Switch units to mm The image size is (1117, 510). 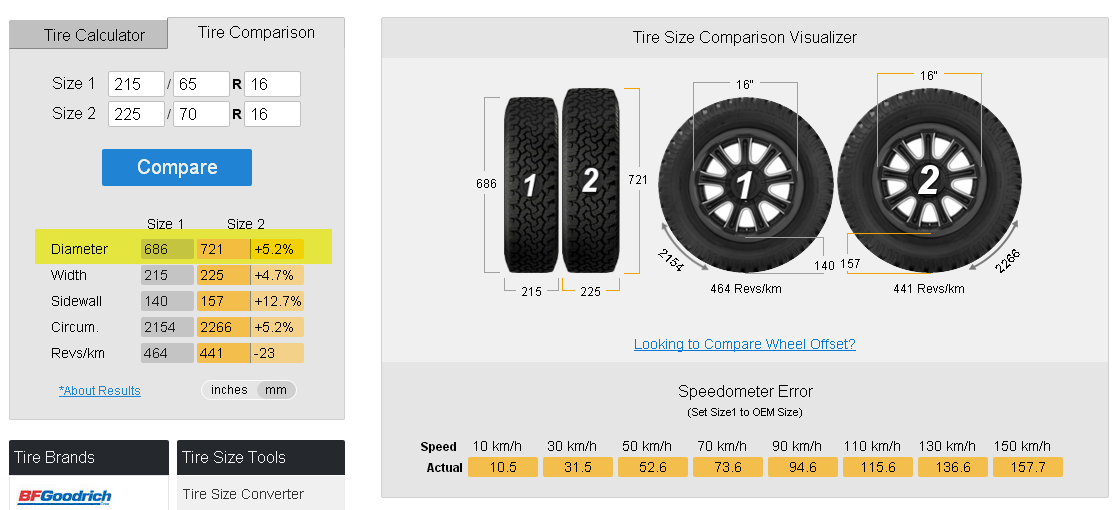pyautogui.click(x=276, y=390)
